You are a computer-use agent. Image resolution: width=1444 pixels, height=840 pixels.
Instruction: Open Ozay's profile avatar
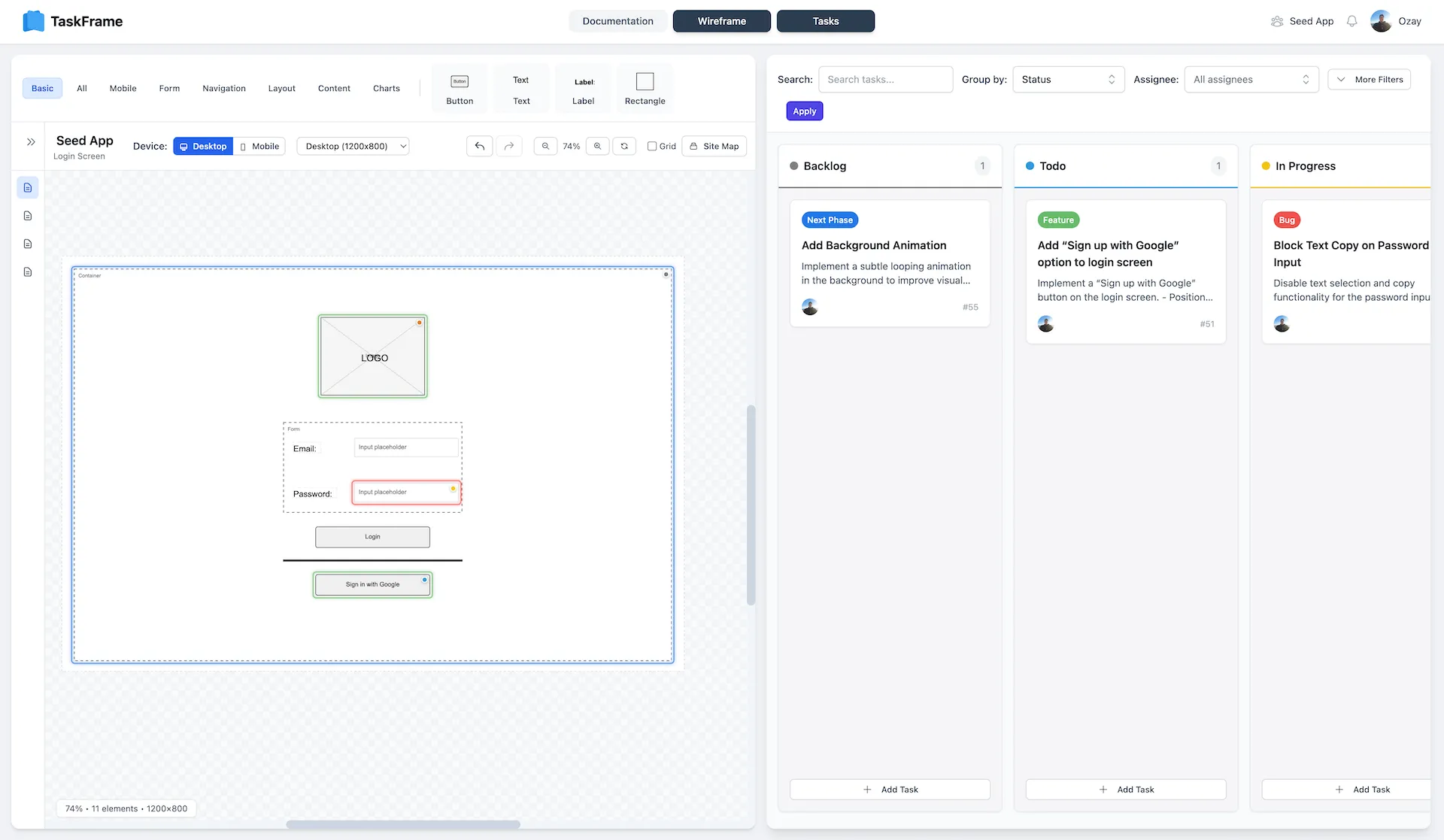pos(1381,21)
